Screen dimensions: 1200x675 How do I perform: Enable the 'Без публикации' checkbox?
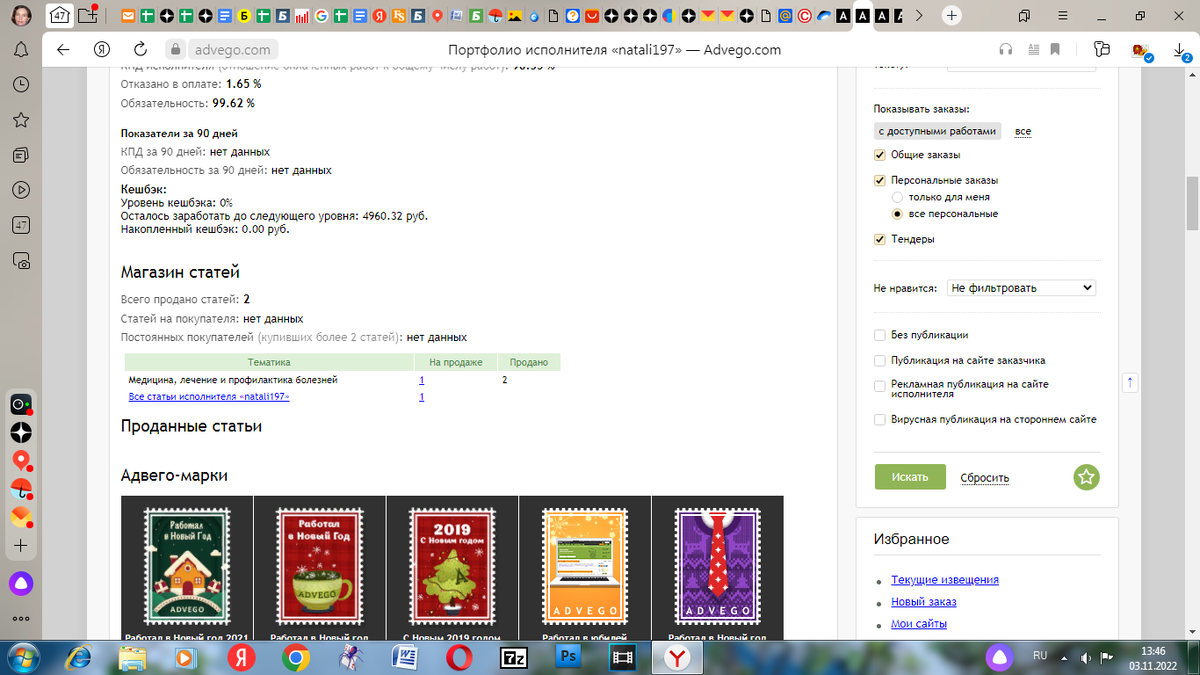click(880, 335)
